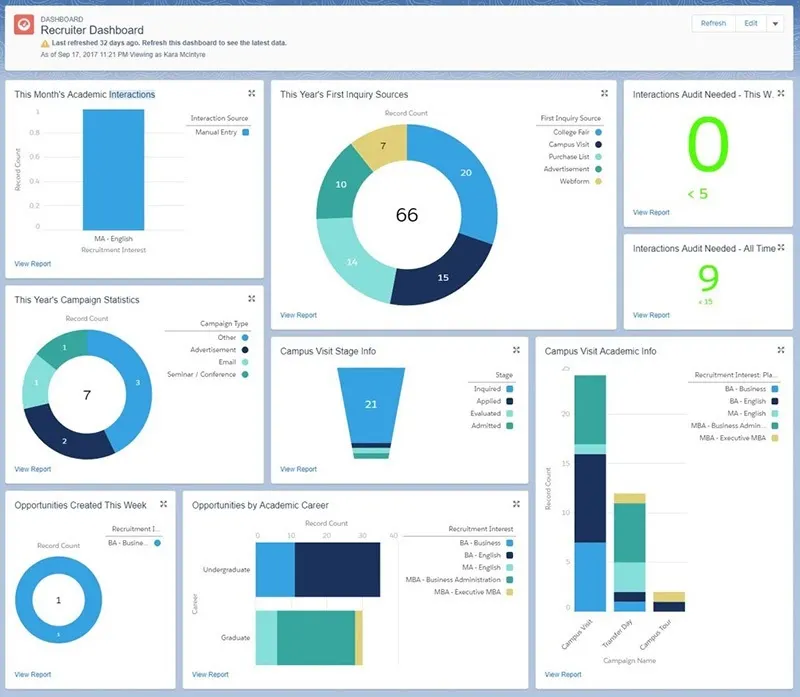Click the Refresh button
This screenshot has height=697, width=800.
[x=714, y=22]
